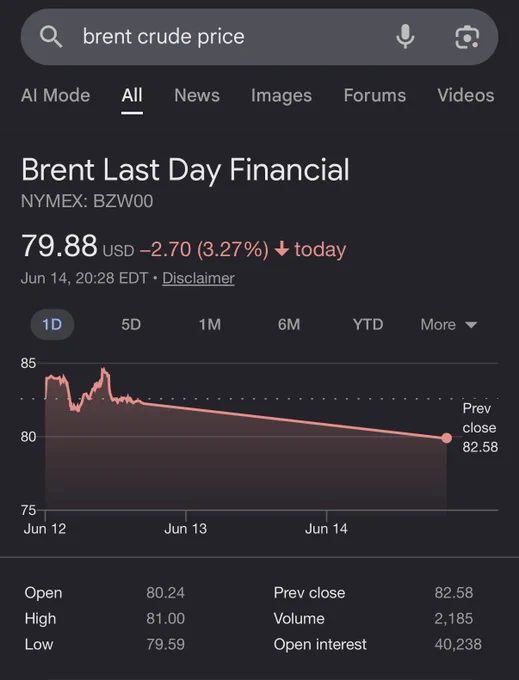Select the pink endpoint dot on chart
Screen dimensions: 519x680
click(x=446, y=438)
